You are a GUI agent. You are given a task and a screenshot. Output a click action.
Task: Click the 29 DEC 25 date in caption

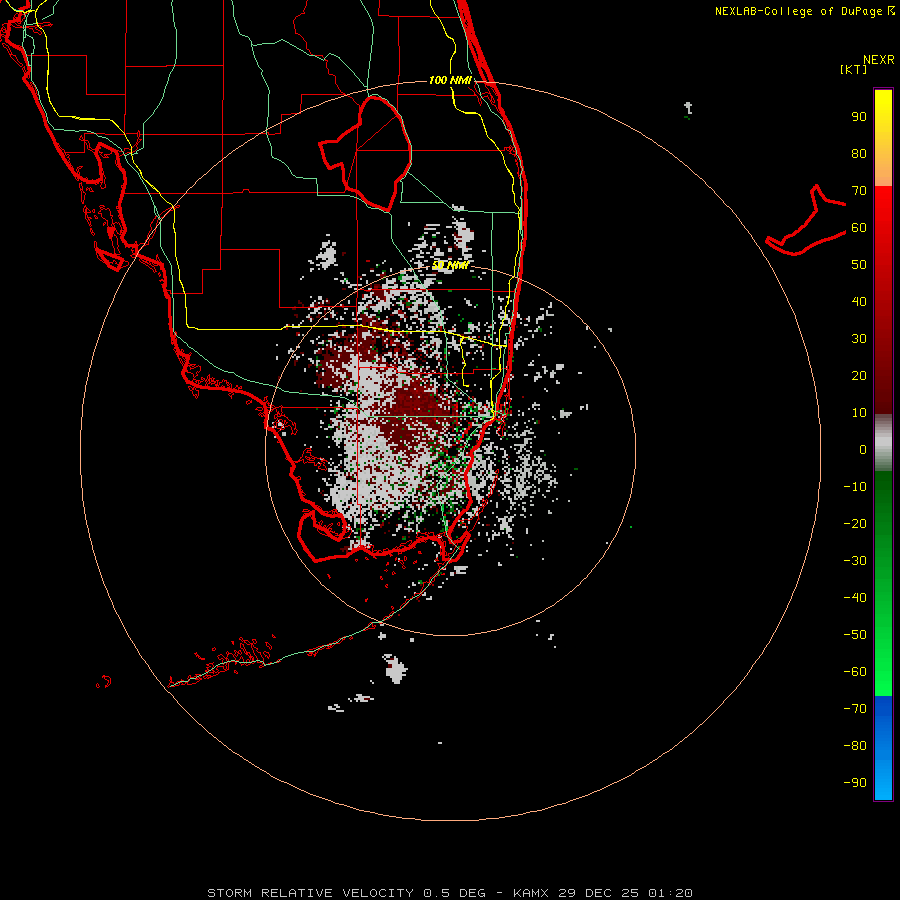pos(599,893)
